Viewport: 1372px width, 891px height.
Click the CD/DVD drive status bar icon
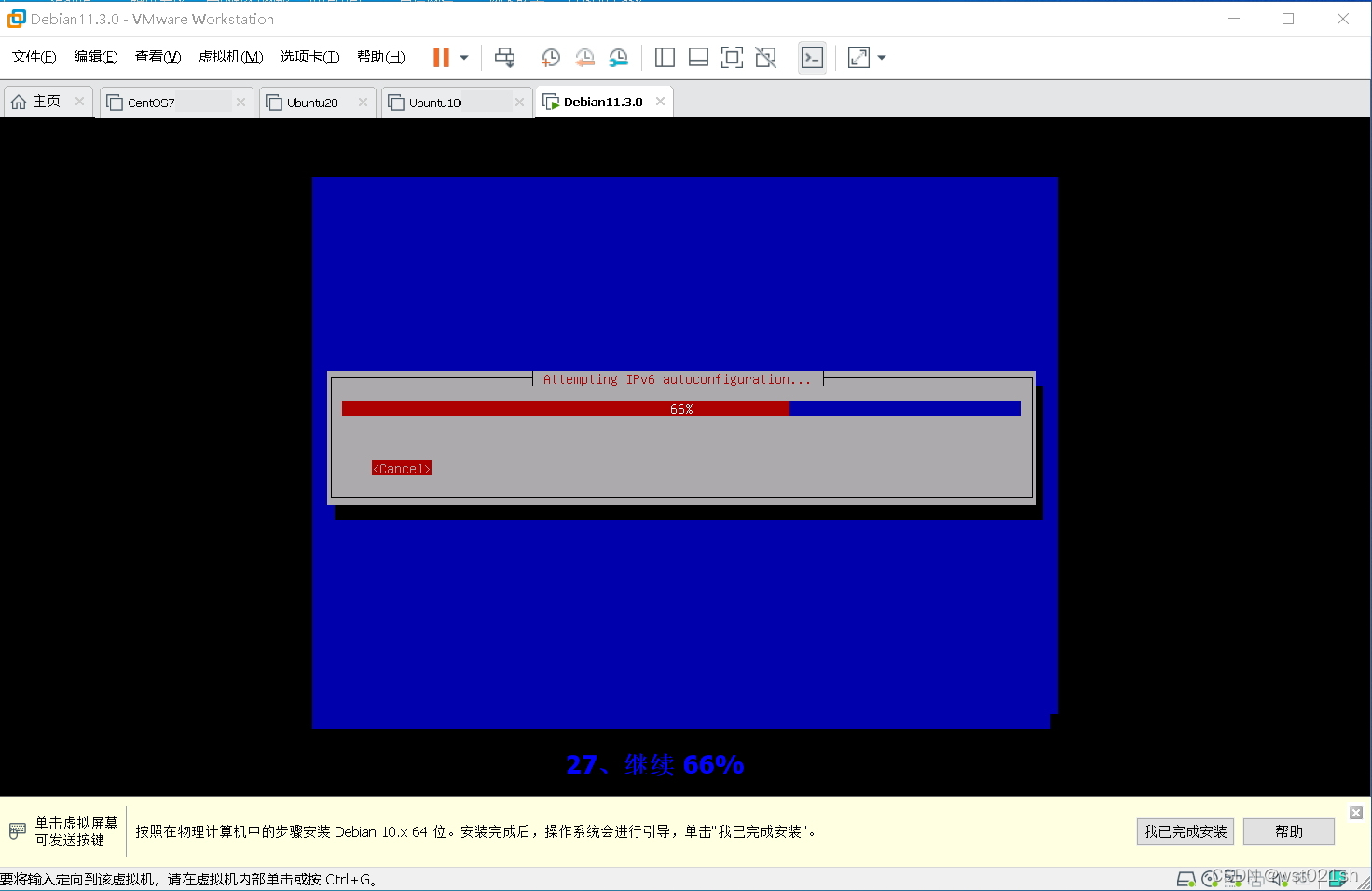tap(1211, 878)
